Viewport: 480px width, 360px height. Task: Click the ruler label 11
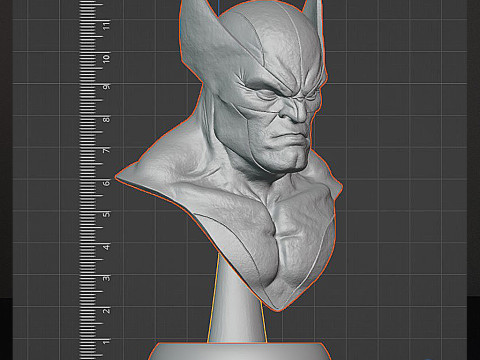[106, 25]
